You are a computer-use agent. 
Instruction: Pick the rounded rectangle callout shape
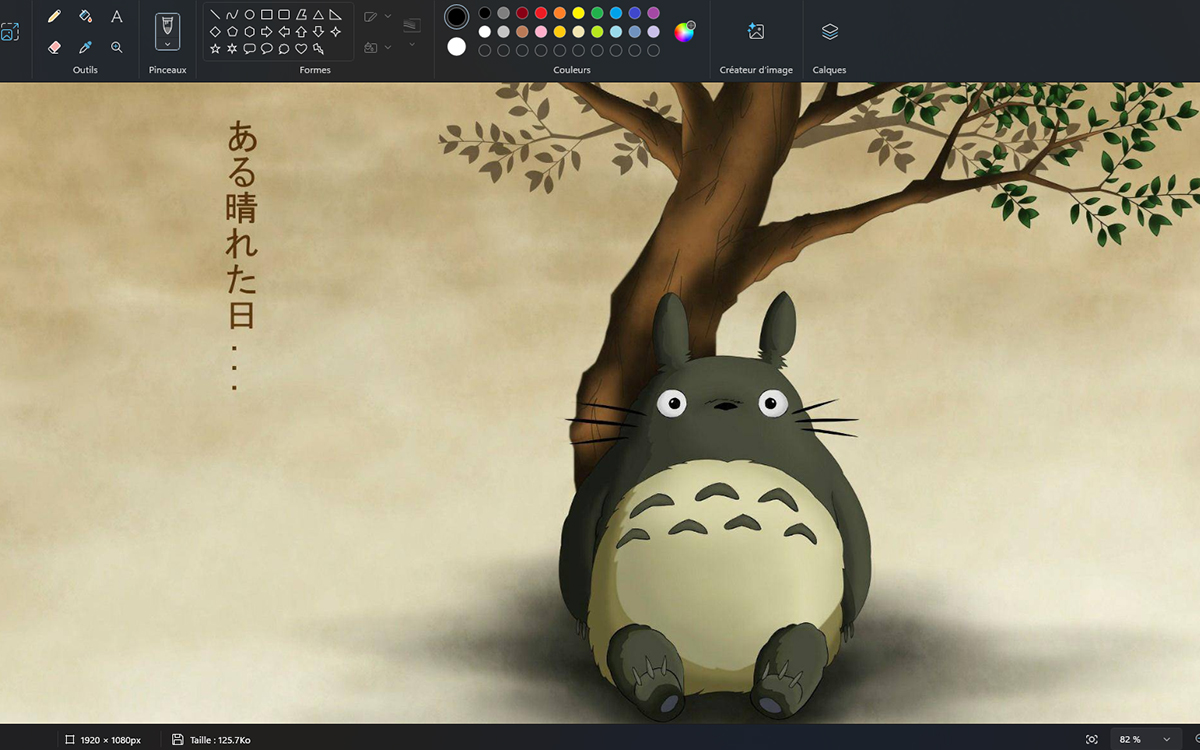point(249,48)
